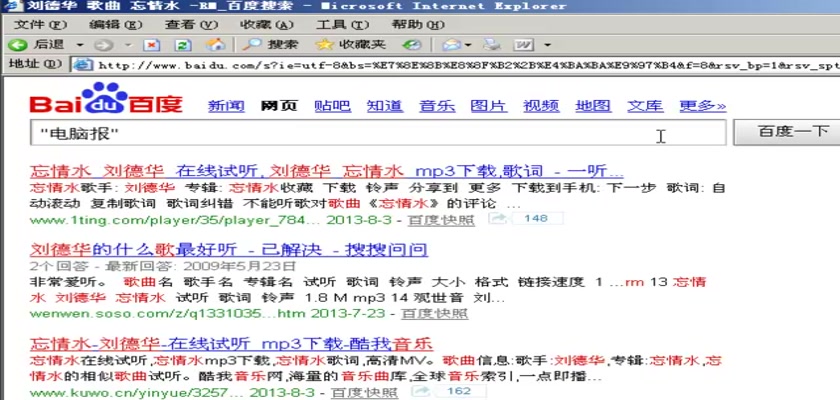
Task: Open the 忘情水-刘德华 酷我音乐 result
Action: tap(231, 344)
